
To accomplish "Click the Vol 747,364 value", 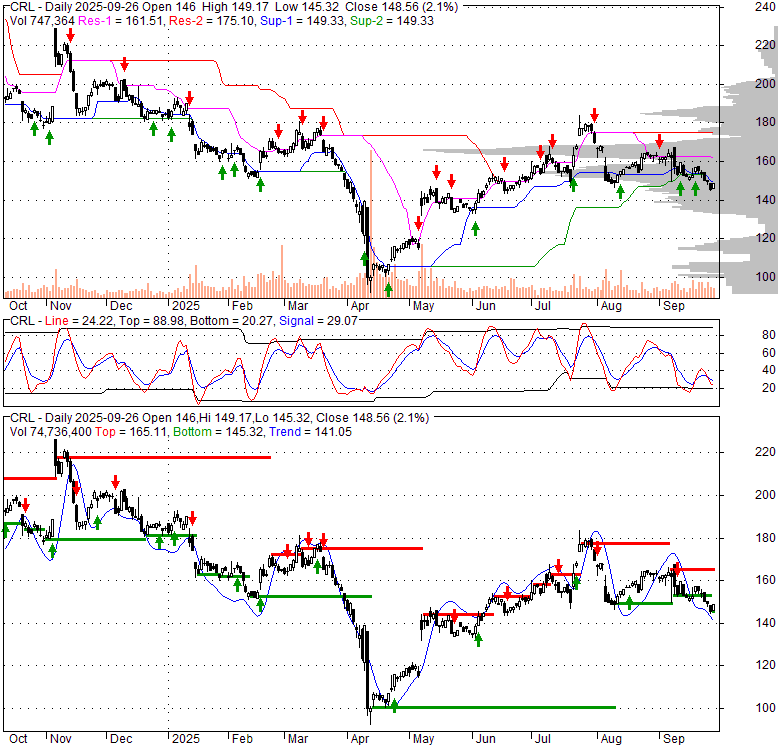I will click(42, 21).
